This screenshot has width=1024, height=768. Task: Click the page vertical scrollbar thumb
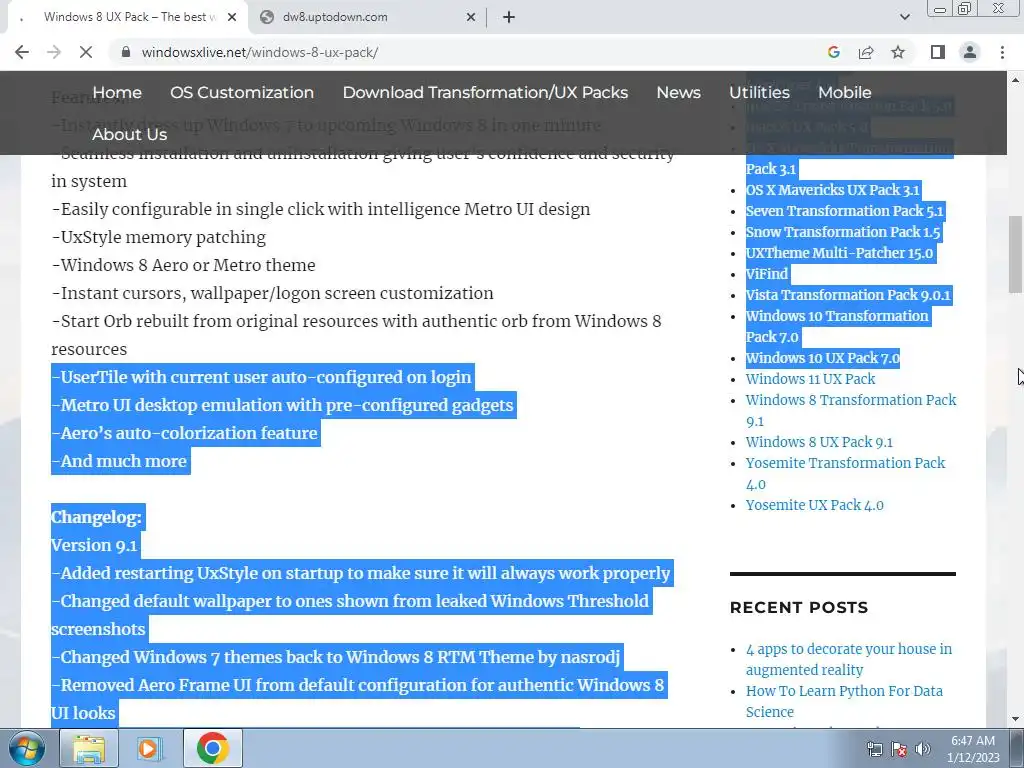pyautogui.click(x=1015, y=255)
